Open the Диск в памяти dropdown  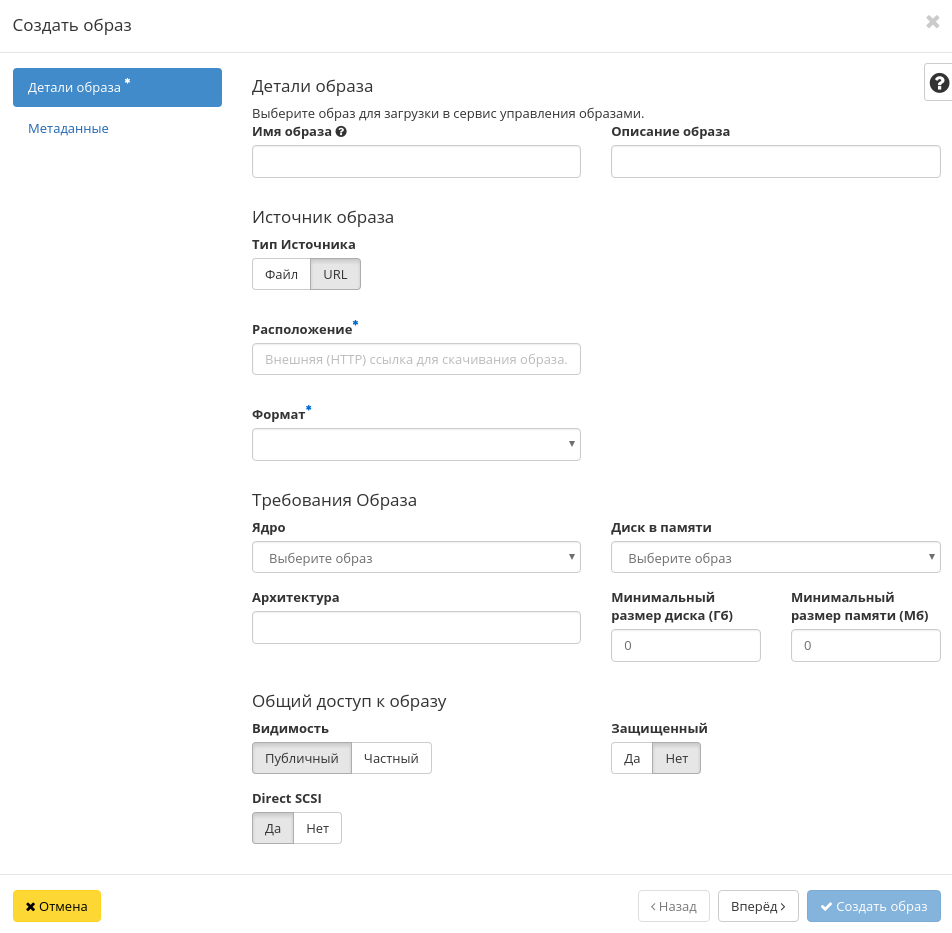click(x=775, y=557)
